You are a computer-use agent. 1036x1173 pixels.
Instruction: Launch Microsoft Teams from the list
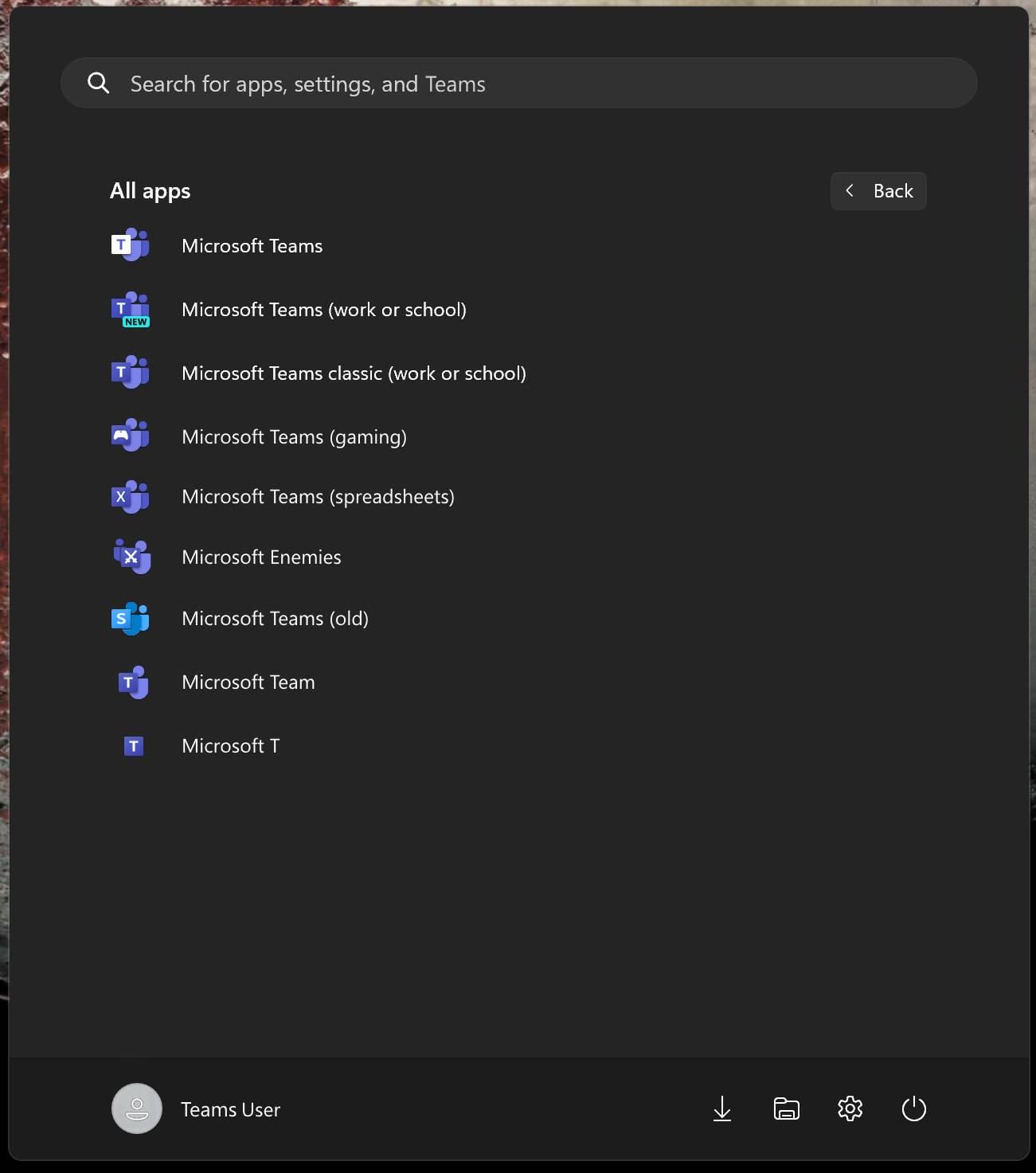point(252,246)
